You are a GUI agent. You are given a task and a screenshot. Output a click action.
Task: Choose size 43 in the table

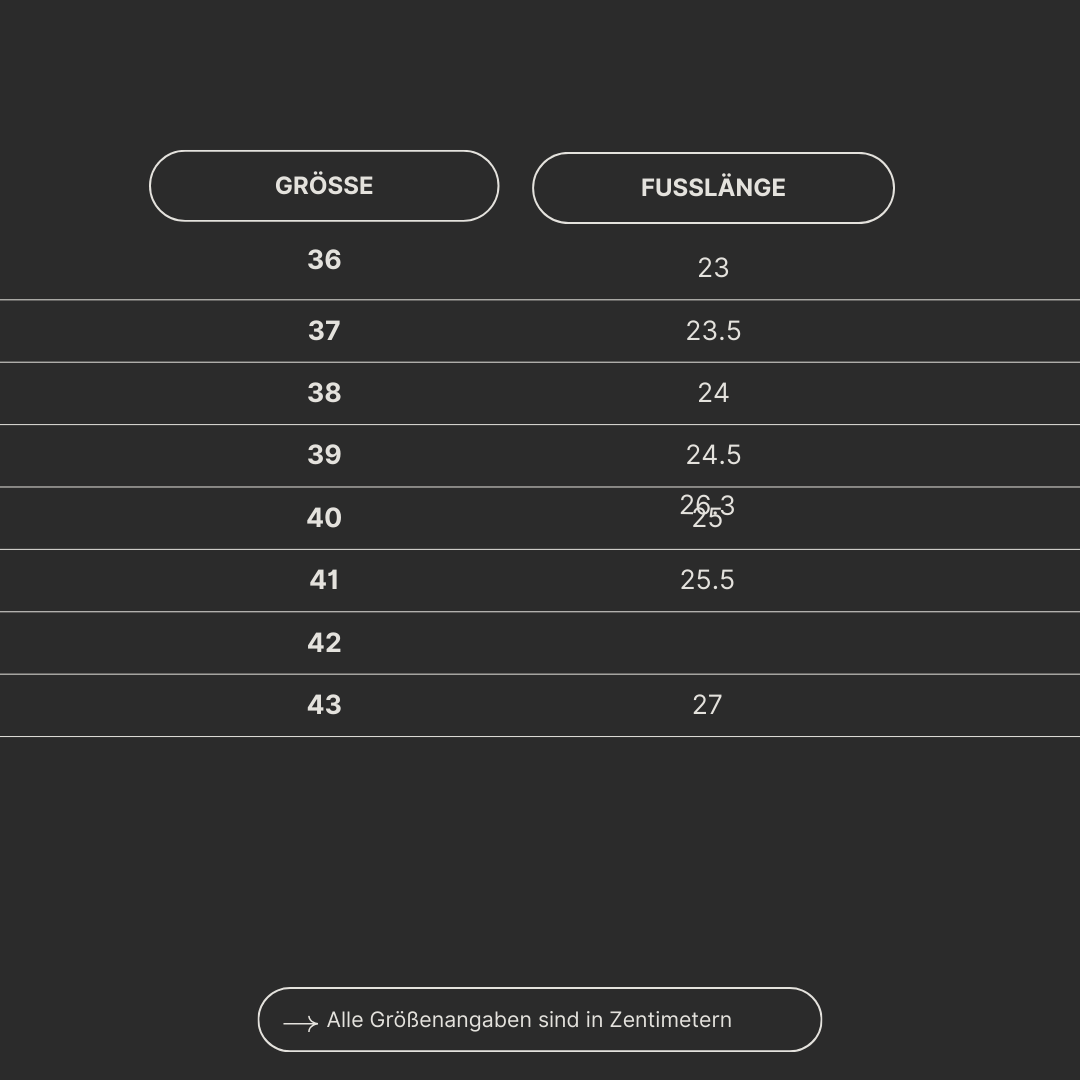coord(324,705)
